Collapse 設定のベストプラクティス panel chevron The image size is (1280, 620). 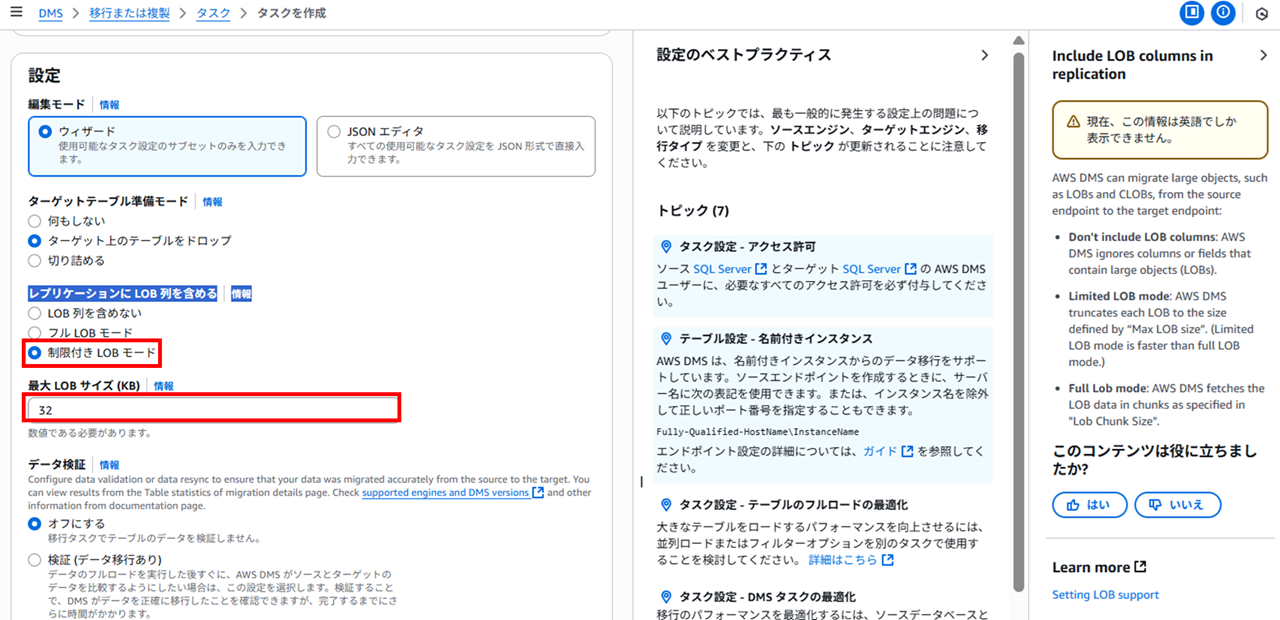(984, 55)
